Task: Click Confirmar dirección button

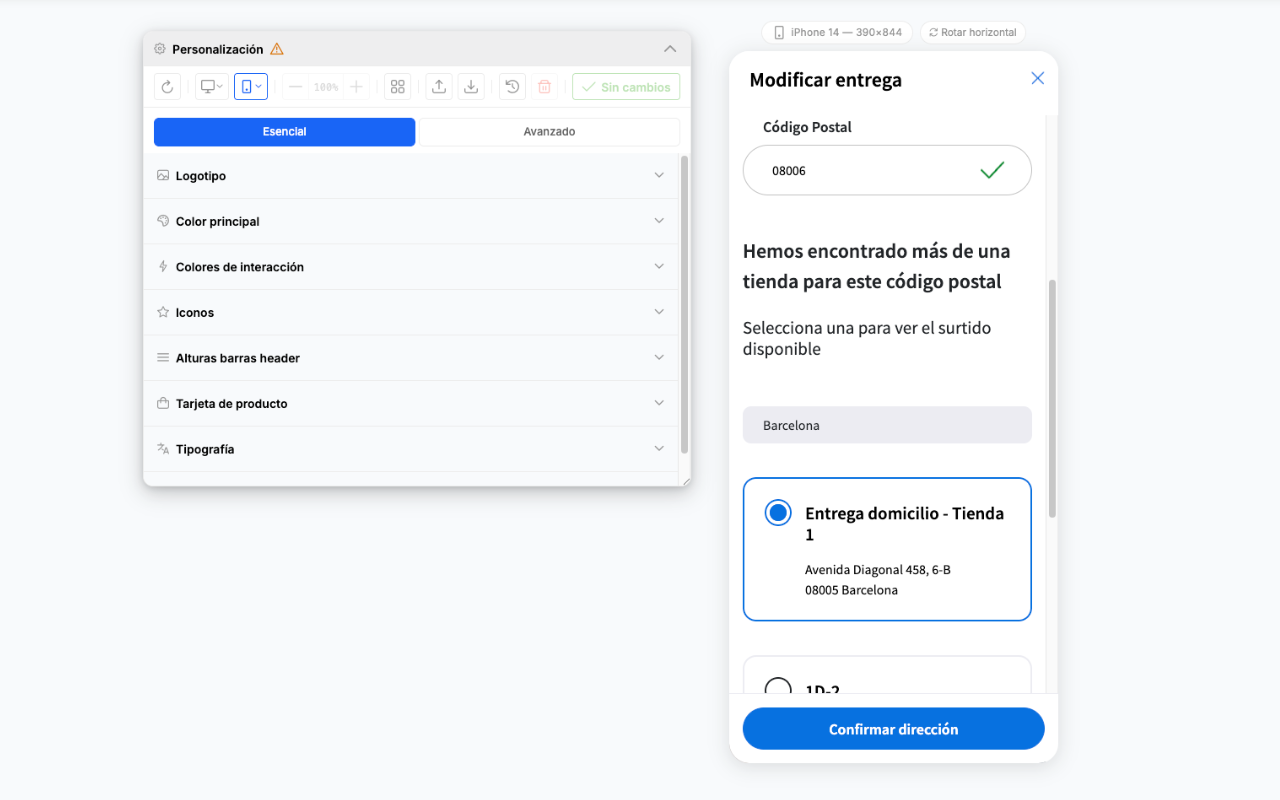Action: (893, 729)
